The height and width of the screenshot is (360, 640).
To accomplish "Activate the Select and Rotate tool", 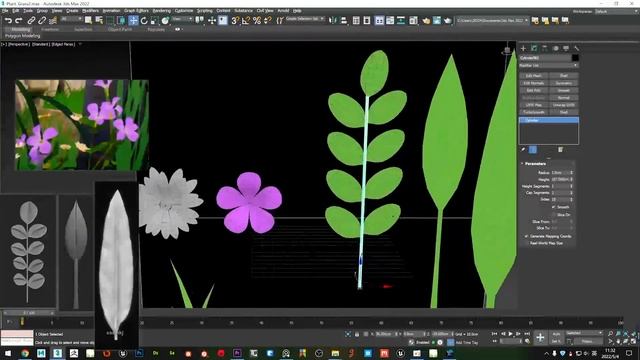I will point(144,20).
